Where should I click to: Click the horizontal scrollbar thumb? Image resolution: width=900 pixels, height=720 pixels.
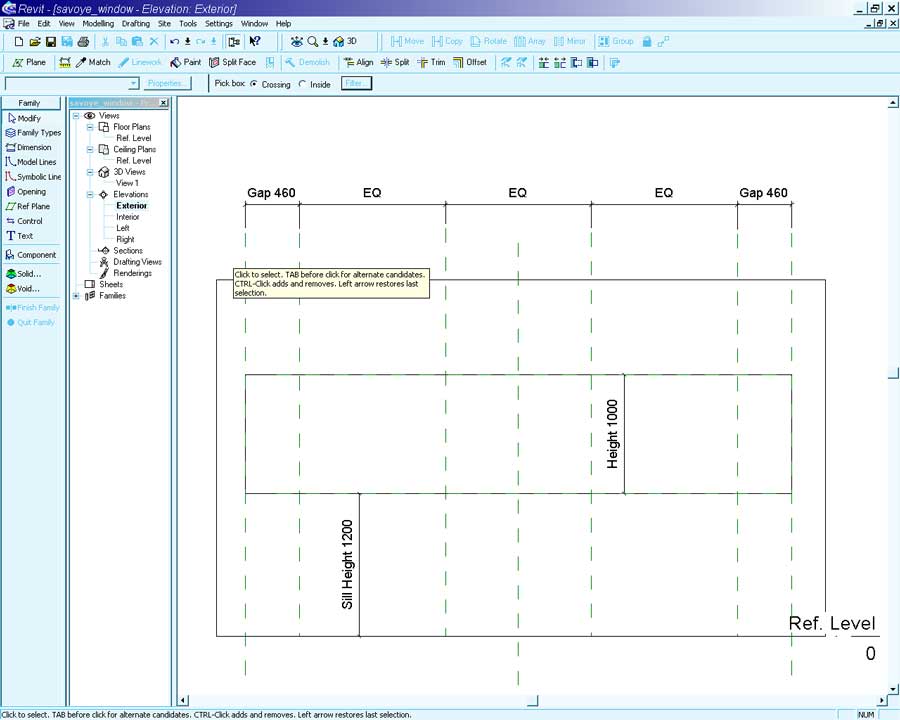click(533, 700)
